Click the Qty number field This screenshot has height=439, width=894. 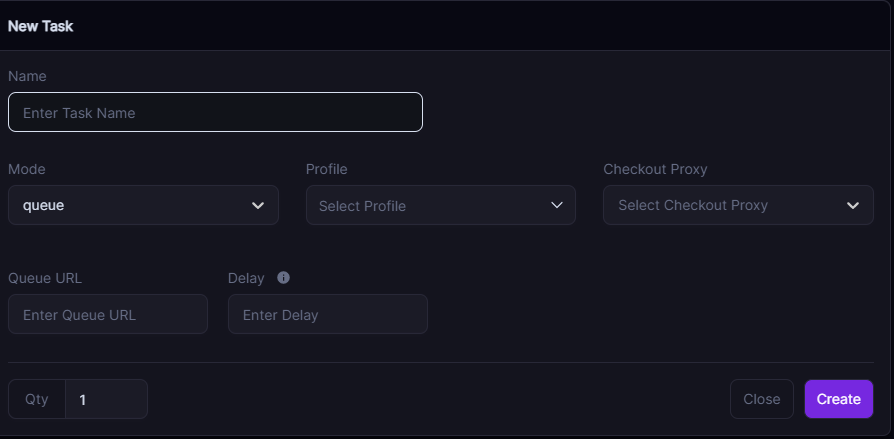(x=107, y=399)
